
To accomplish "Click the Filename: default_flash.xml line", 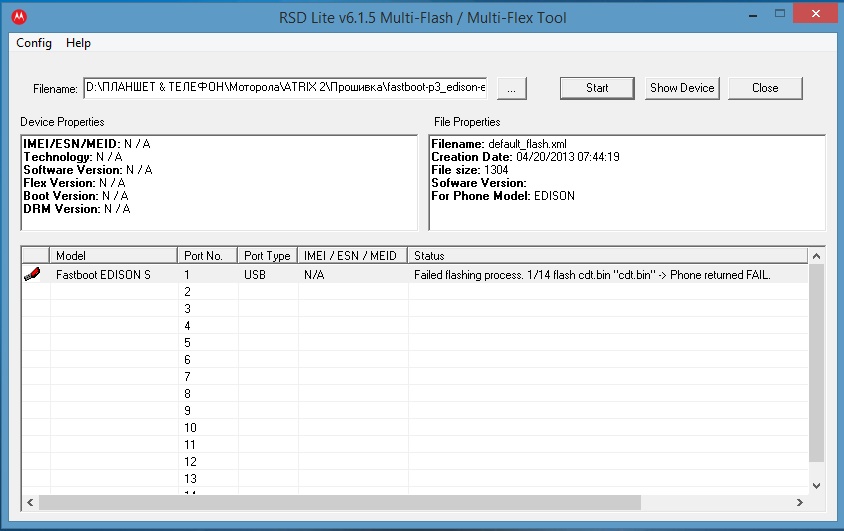I will [x=499, y=144].
